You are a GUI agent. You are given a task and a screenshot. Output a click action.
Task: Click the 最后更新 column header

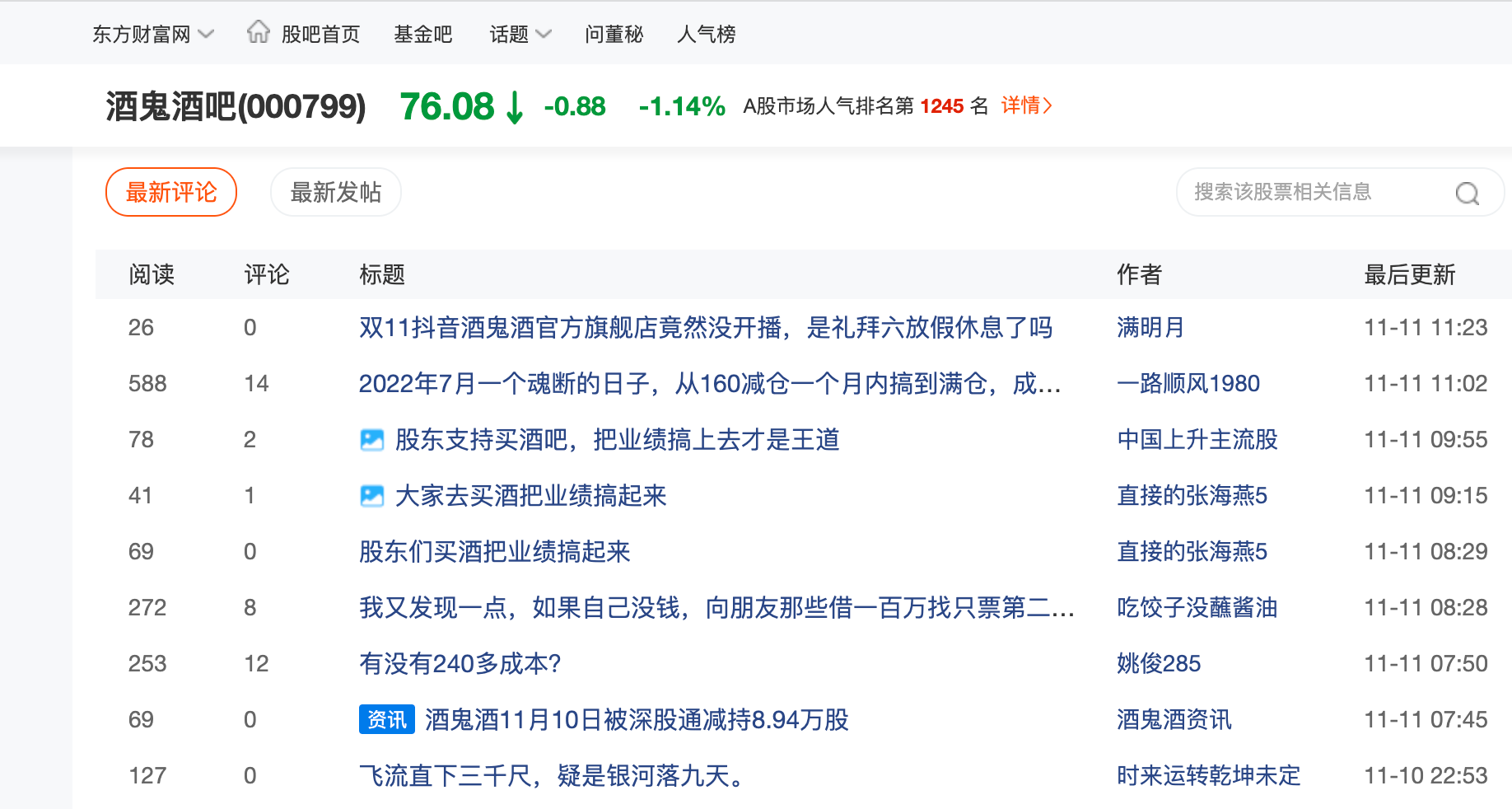point(1410,274)
